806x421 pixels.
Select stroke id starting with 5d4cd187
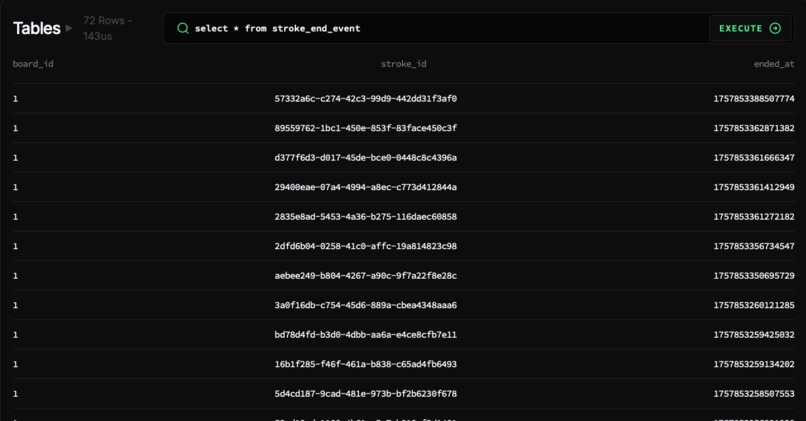click(x=365, y=394)
